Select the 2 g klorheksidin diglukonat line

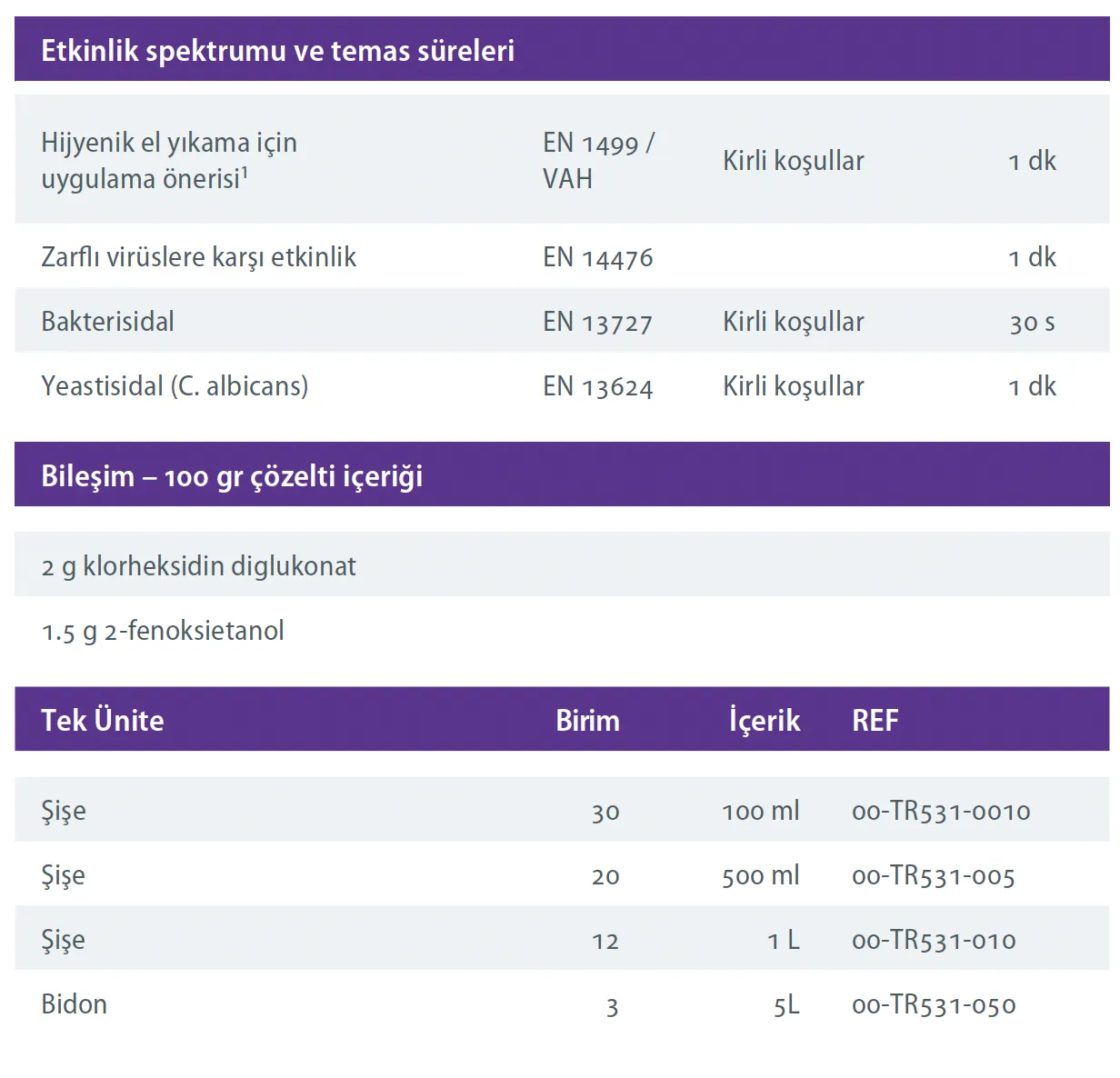click(x=198, y=566)
